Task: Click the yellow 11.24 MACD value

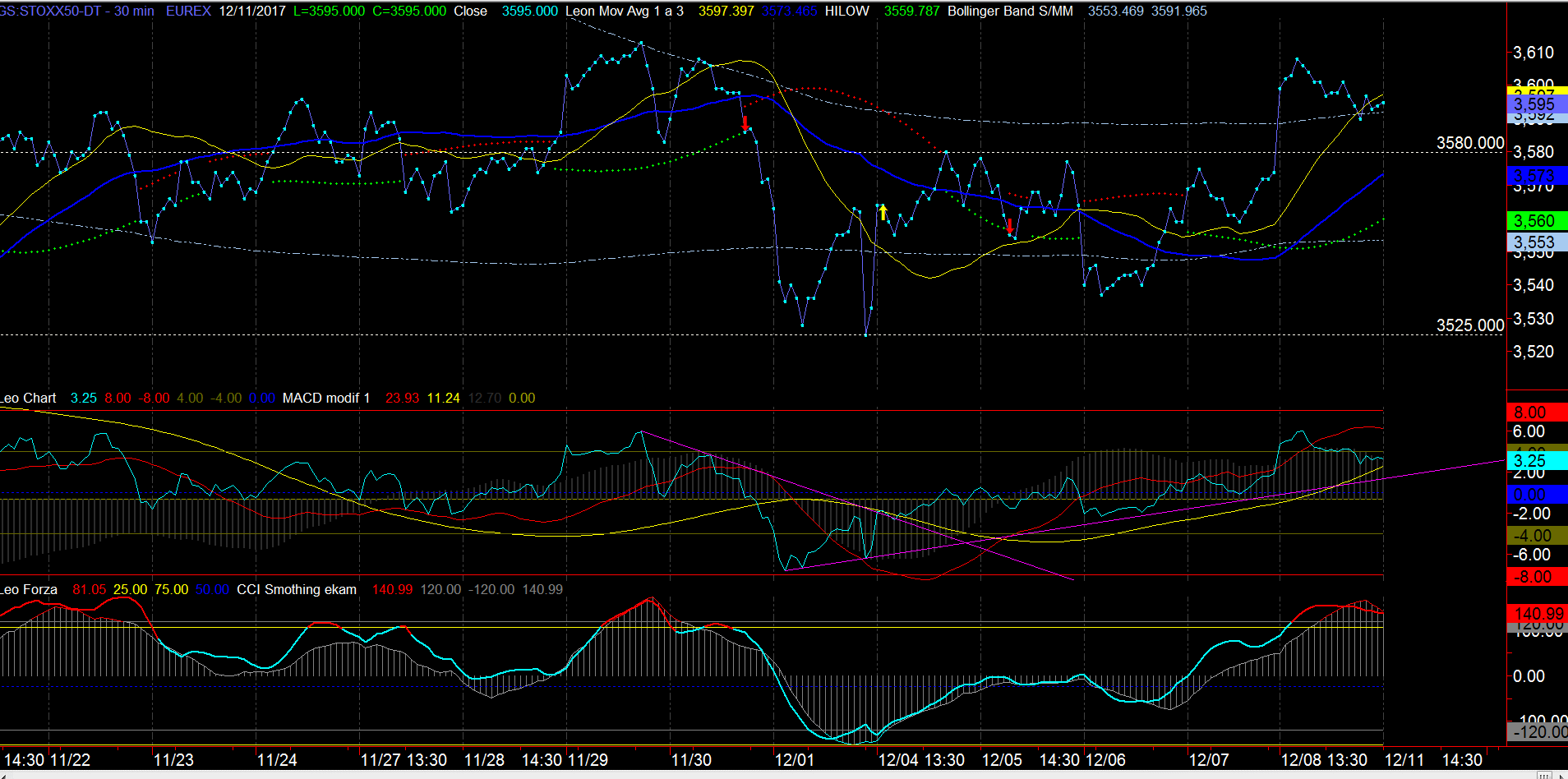Action: pyautogui.click(x=443, y=398)
